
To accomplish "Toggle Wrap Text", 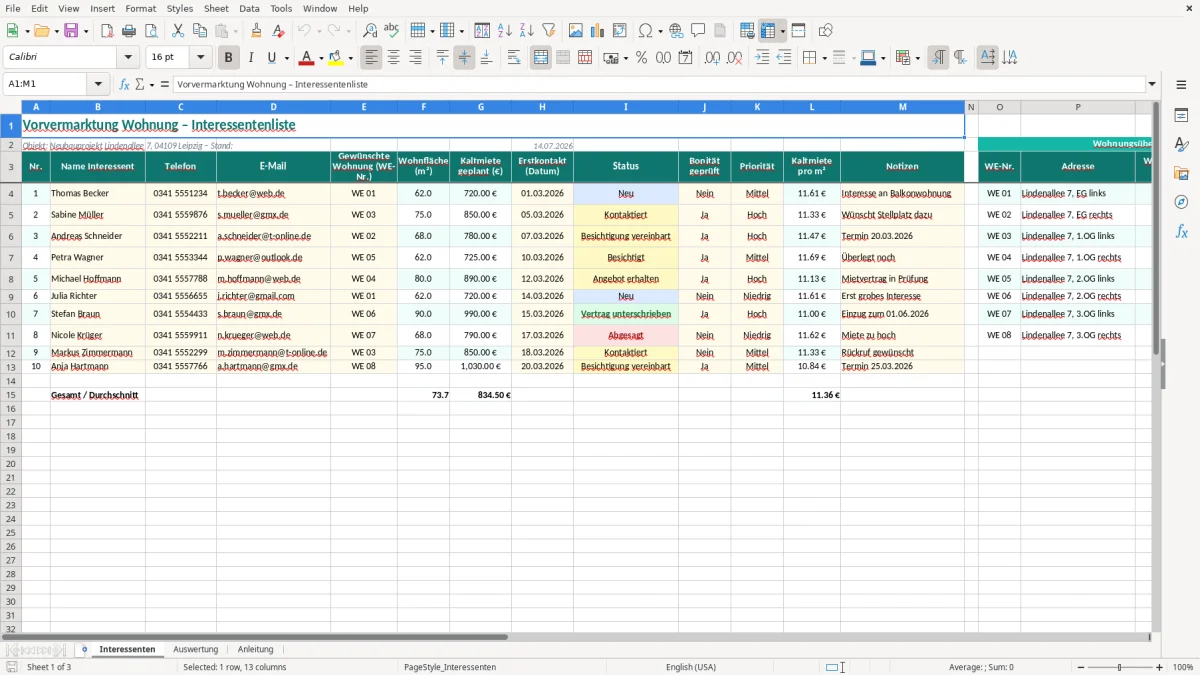I will click(x=514, y=58).
